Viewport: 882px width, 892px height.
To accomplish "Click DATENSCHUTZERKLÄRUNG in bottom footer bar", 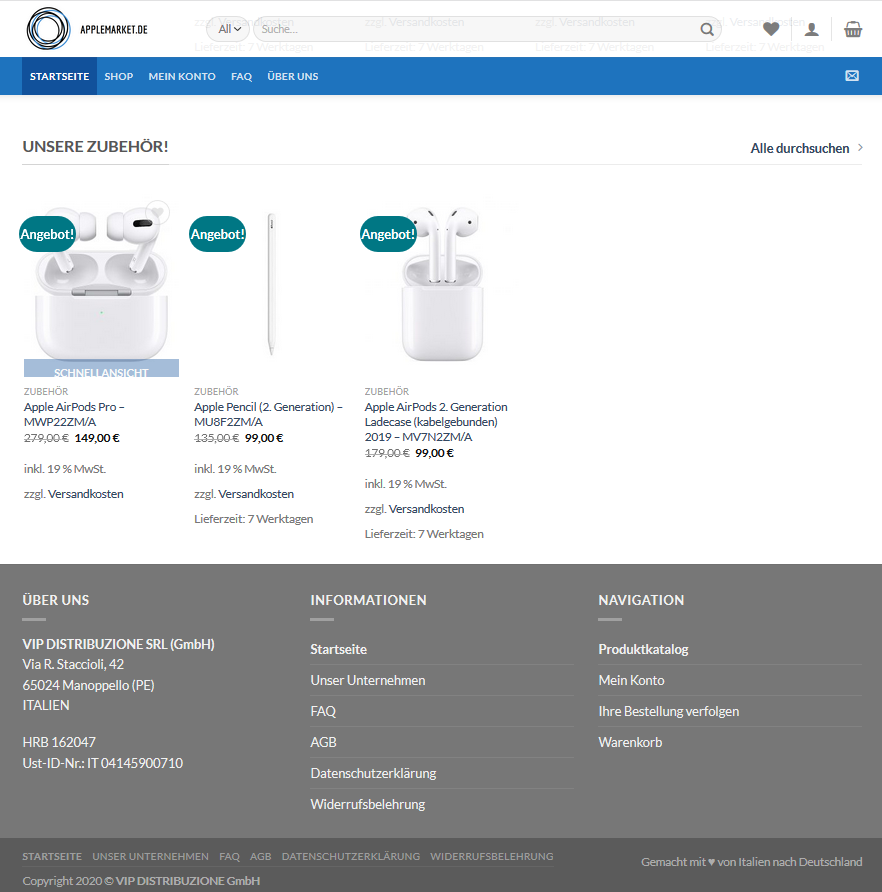I will coord(351,856).
